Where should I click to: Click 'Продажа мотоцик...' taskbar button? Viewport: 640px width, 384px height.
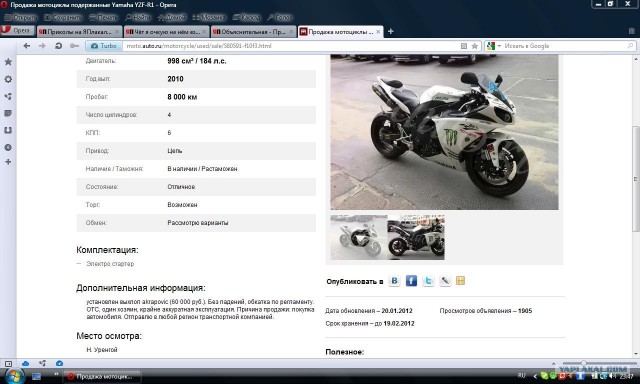103,376
